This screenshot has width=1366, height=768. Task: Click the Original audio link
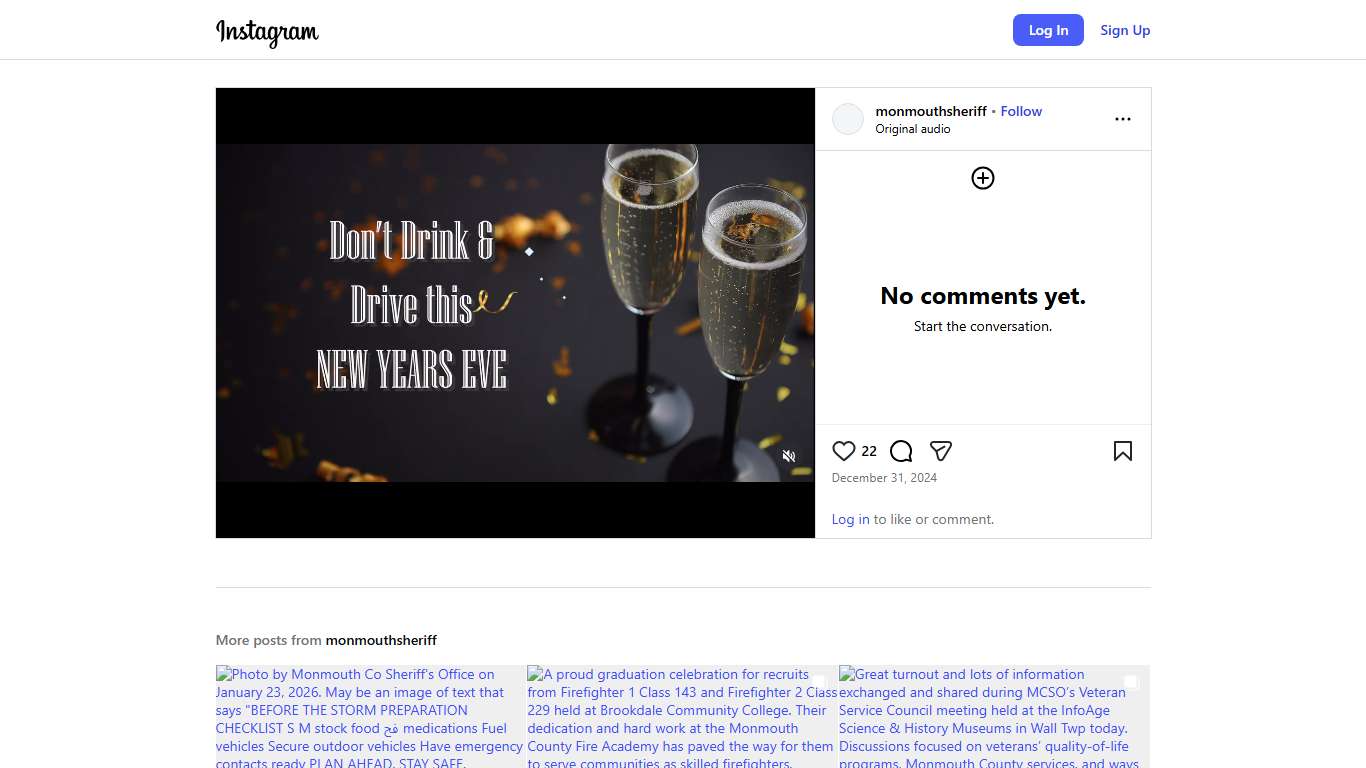[x=912, y=129]
